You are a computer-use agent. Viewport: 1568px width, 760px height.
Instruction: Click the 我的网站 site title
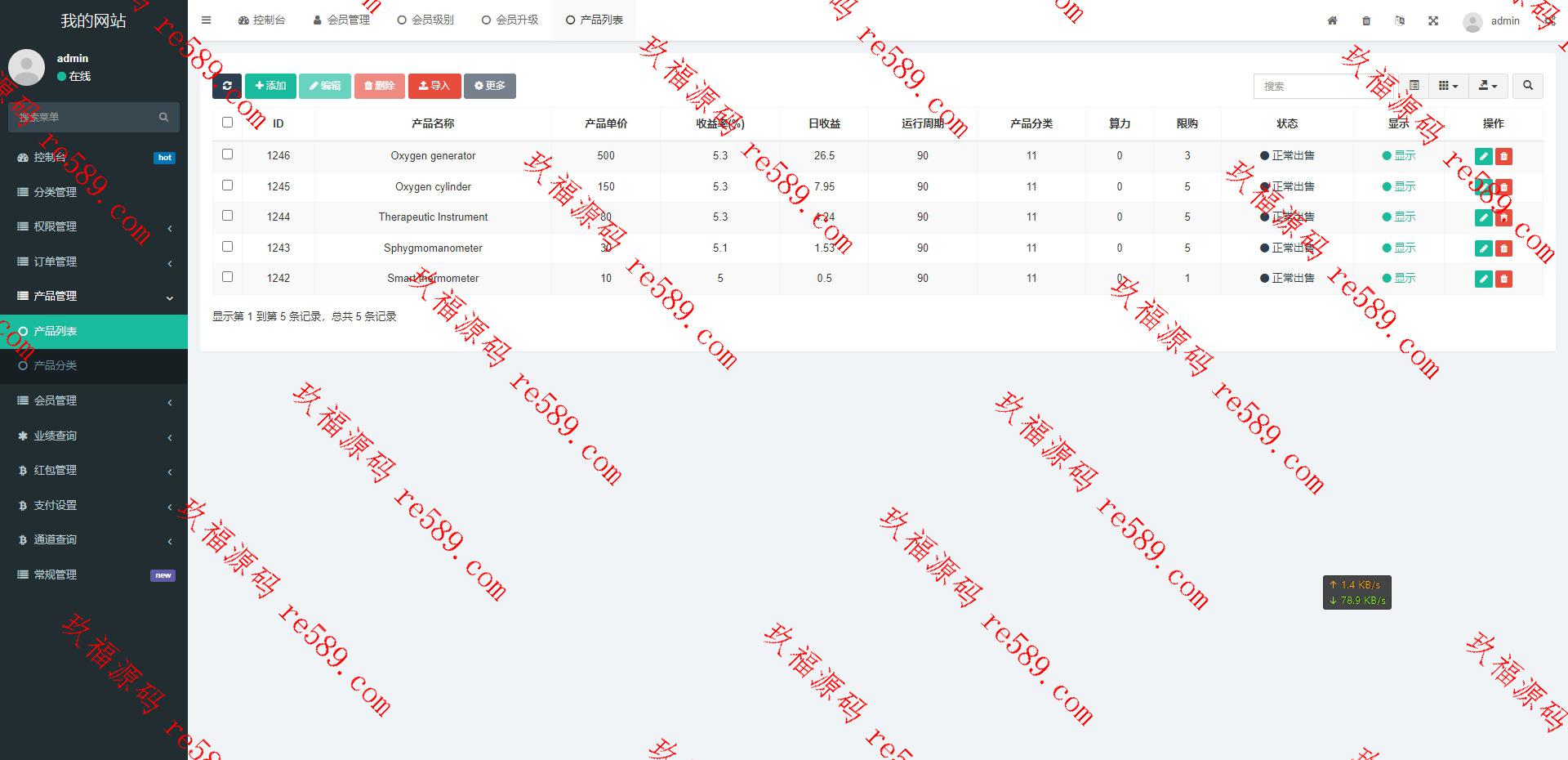[93, 20]
